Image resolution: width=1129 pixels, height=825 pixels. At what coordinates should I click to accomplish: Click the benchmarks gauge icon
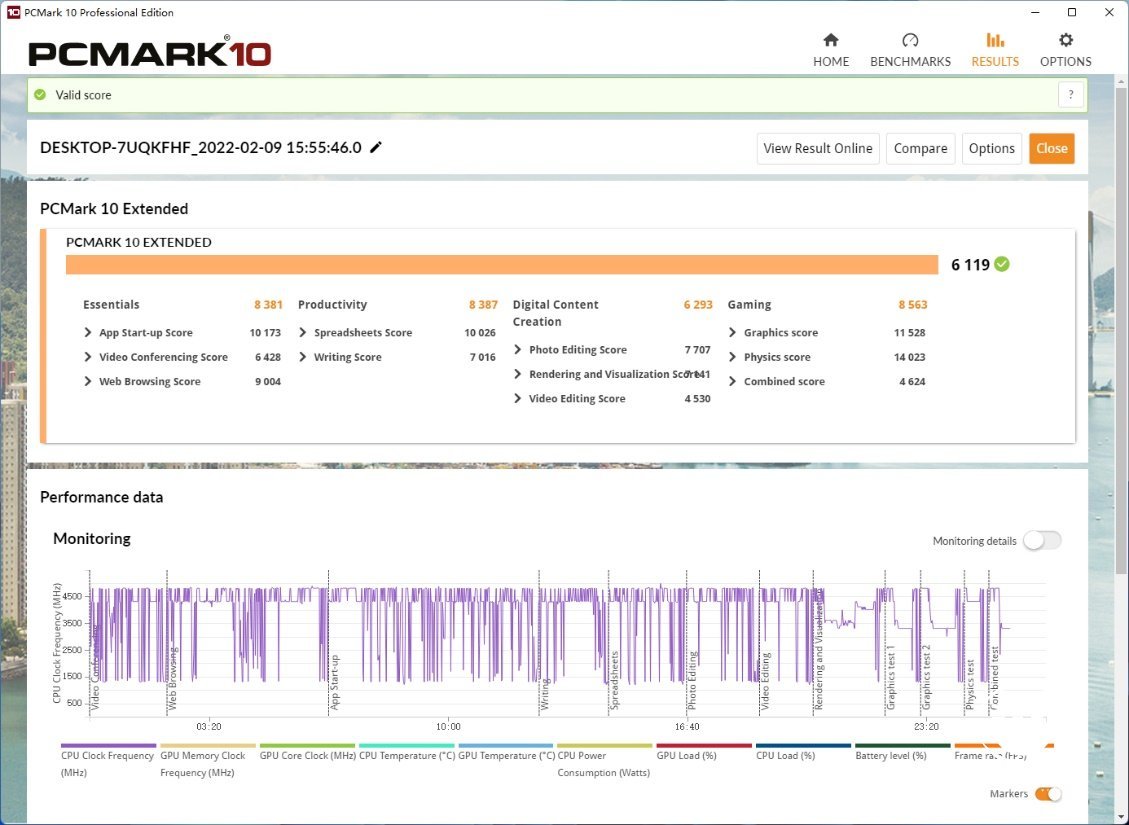(910, 40)
